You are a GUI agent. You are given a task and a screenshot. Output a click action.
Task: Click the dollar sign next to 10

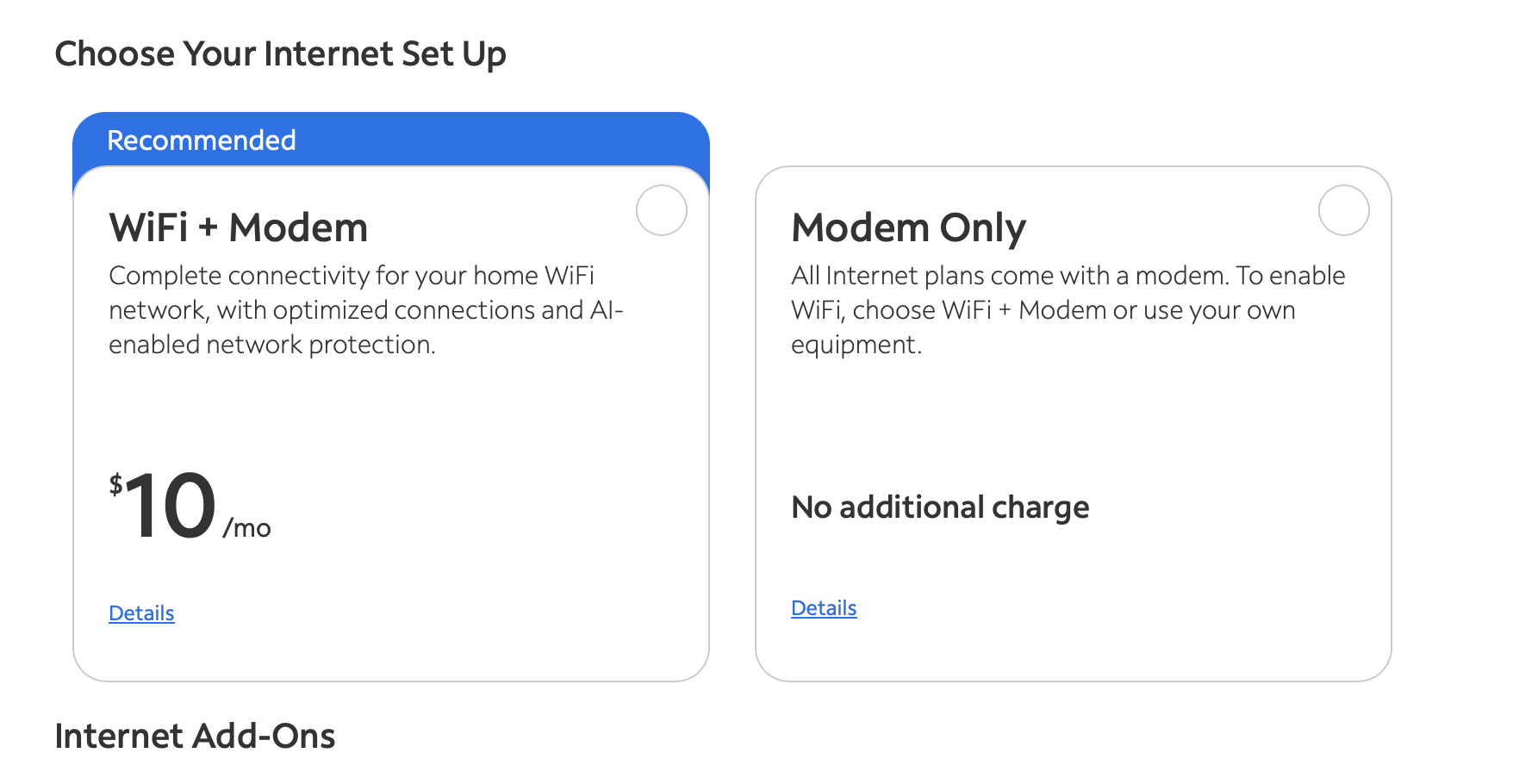pyautogui.click(x=115, y=483)
